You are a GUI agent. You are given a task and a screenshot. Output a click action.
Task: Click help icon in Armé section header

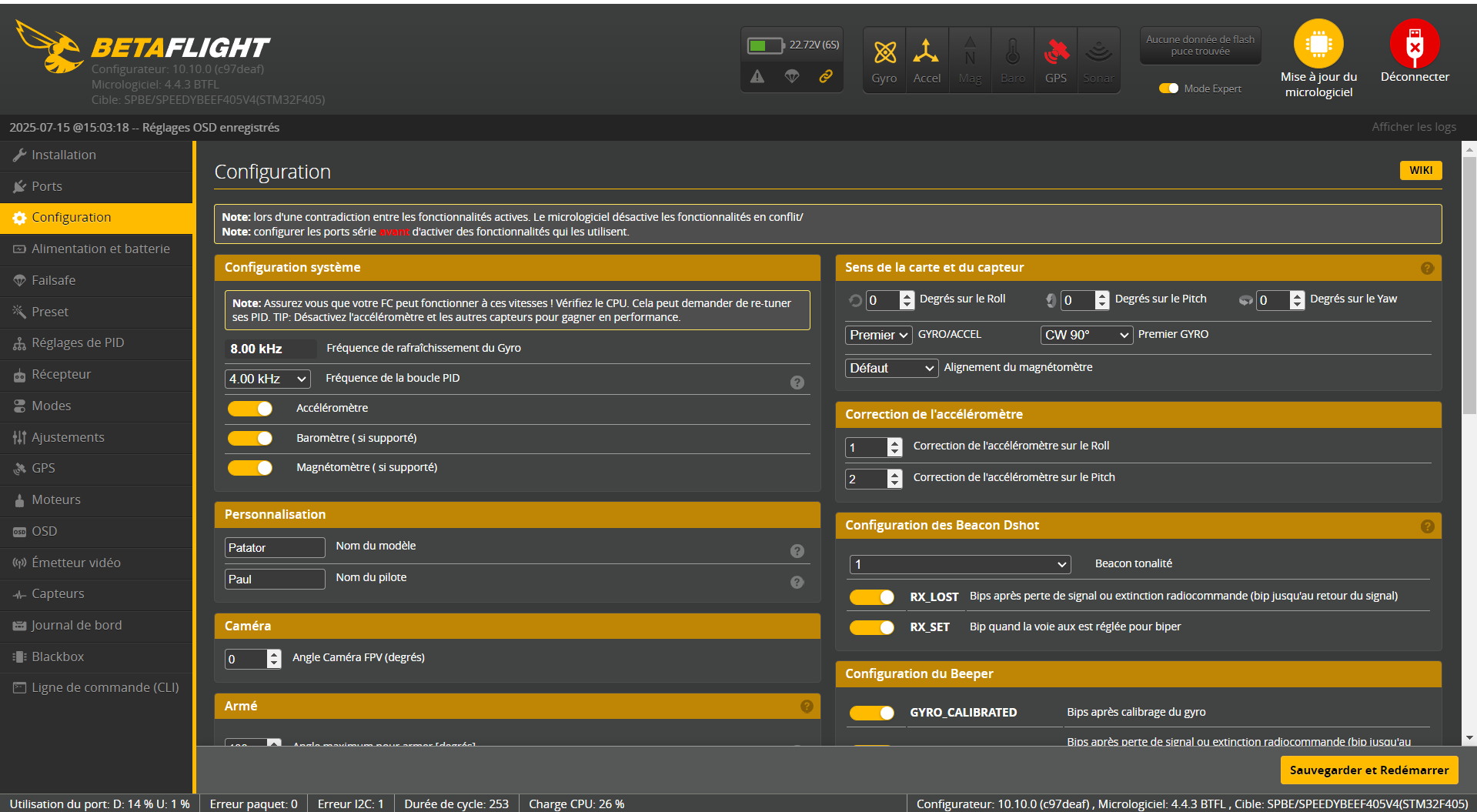807,707
